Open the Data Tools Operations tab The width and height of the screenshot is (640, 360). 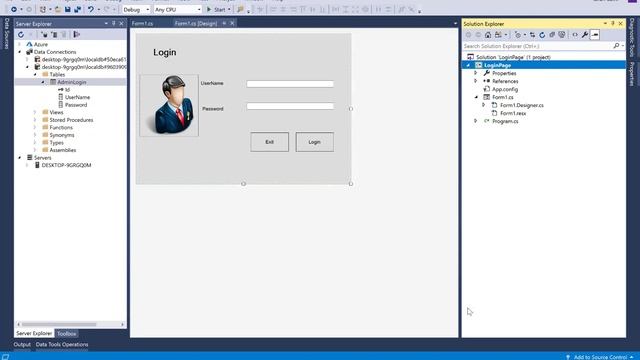62,344
